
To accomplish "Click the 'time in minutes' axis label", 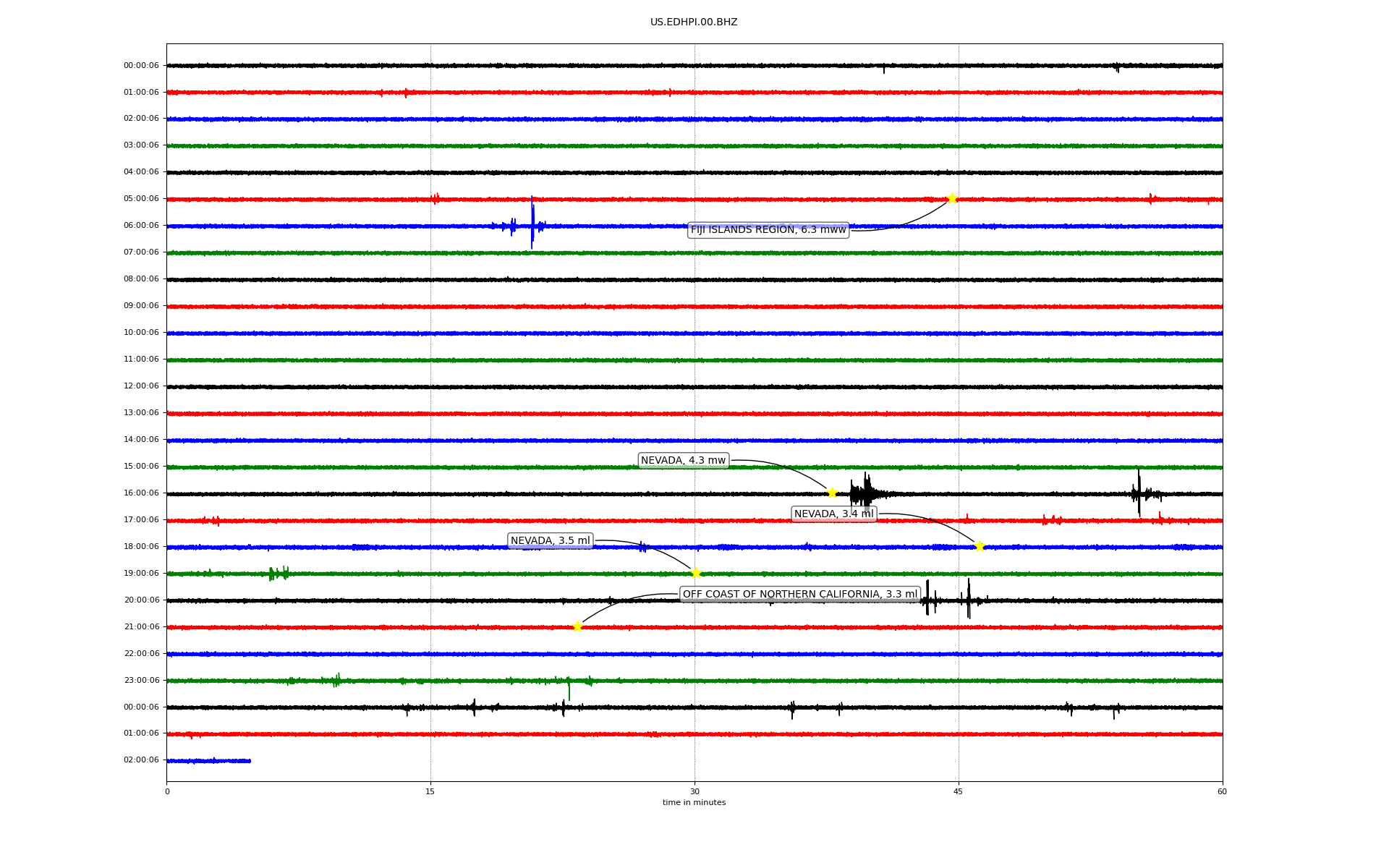I will click(x=694, y=803).
